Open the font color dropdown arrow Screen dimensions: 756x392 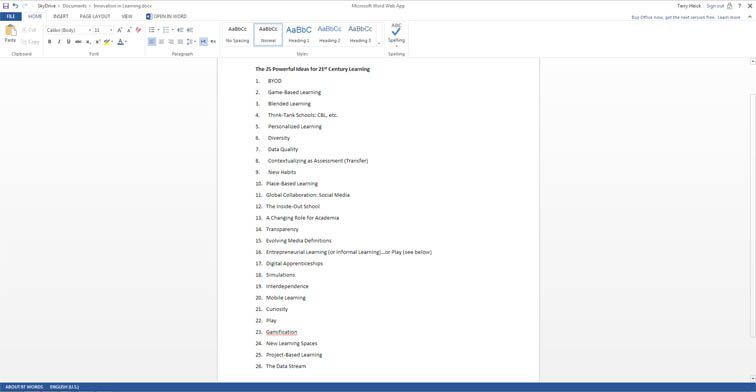coord(126,42)
